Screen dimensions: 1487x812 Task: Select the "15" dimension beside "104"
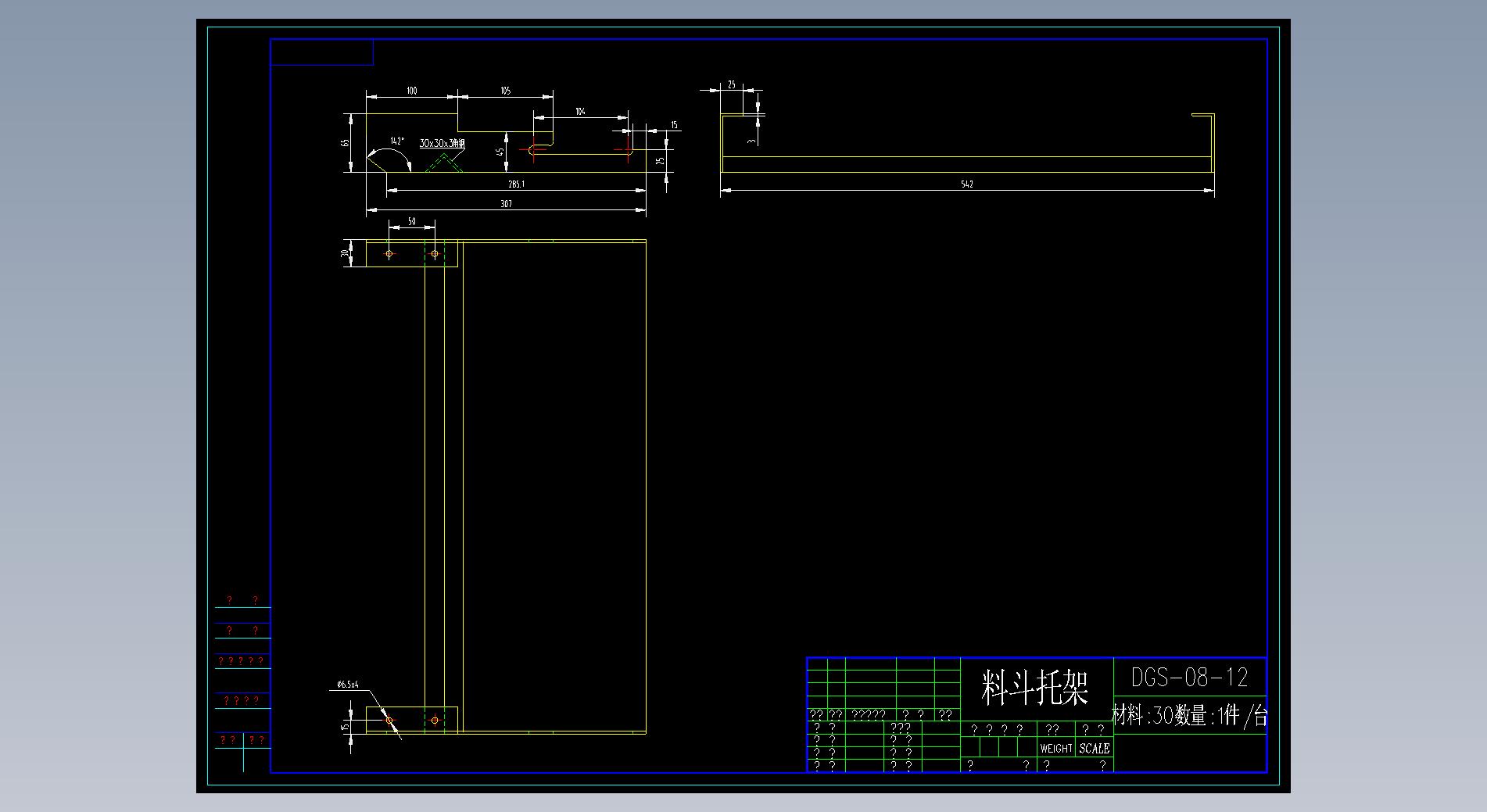(x=674, y=125)
